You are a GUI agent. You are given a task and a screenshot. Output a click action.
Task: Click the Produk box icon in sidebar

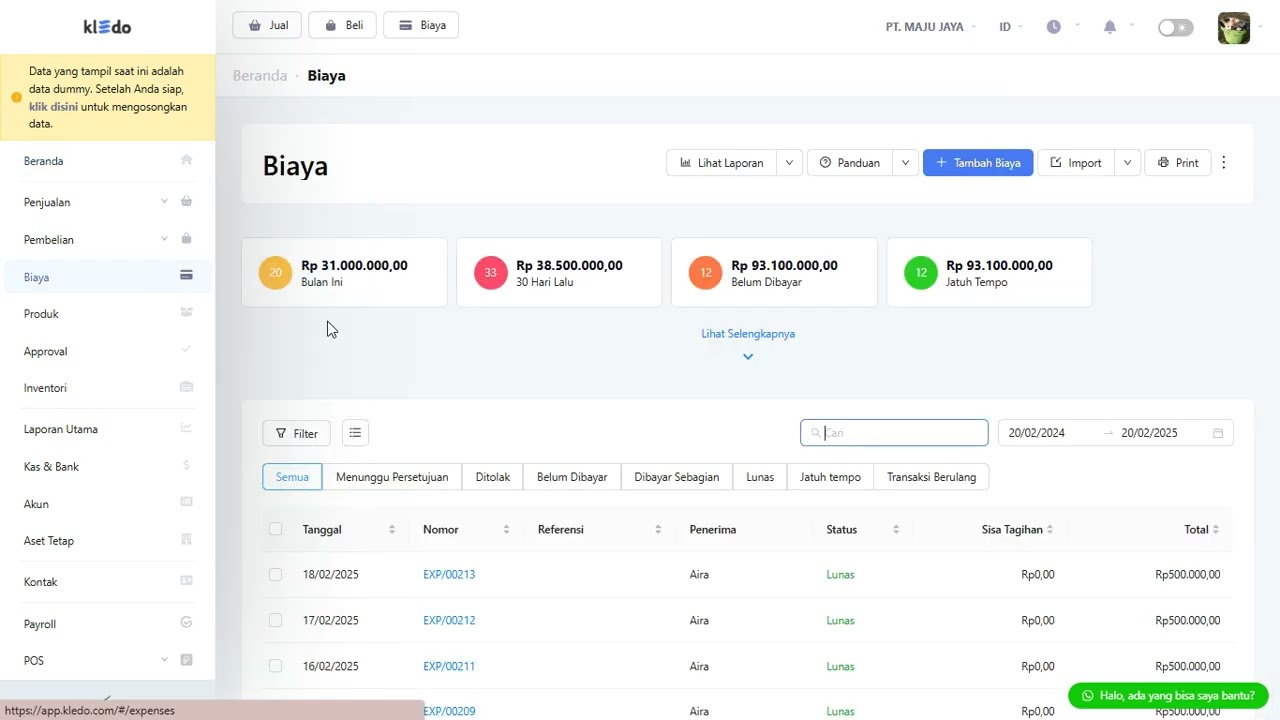(x=186, y=312)
